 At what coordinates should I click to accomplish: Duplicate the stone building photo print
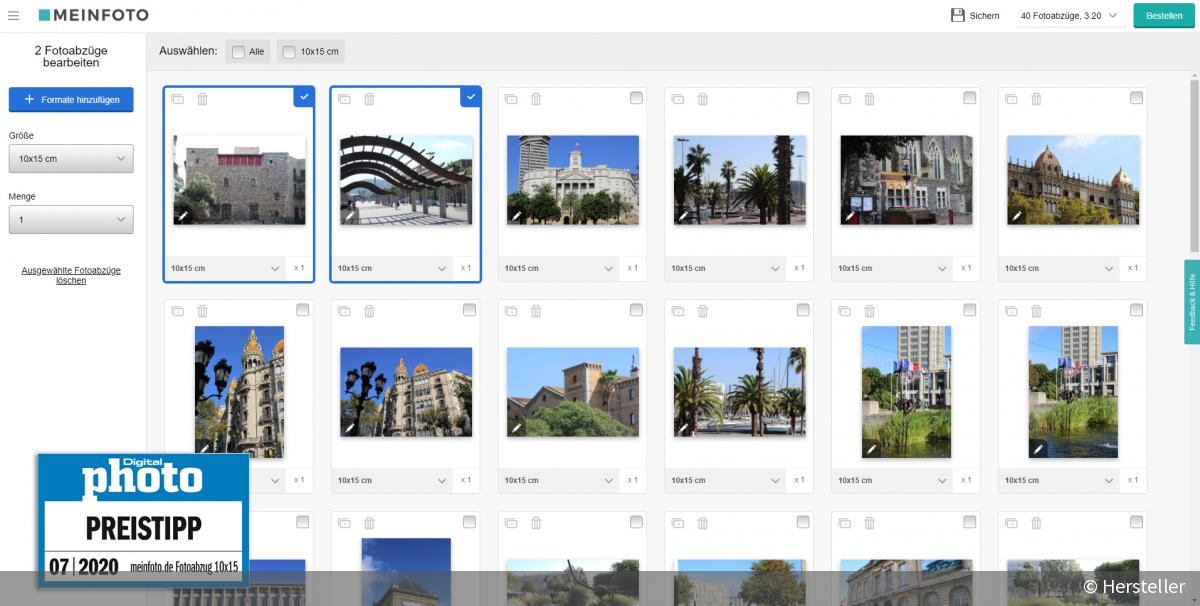[177, 99]
